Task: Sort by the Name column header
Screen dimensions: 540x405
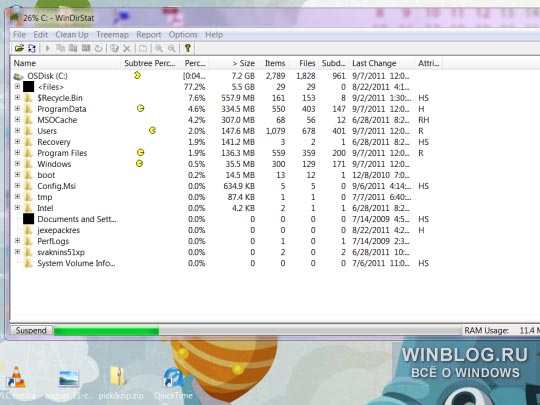Action: 65,63
